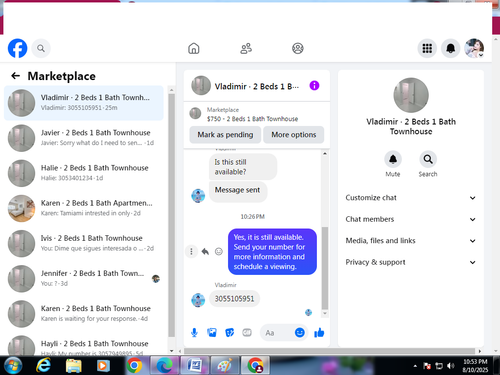Expand the Customize chat section

[411, 198]
